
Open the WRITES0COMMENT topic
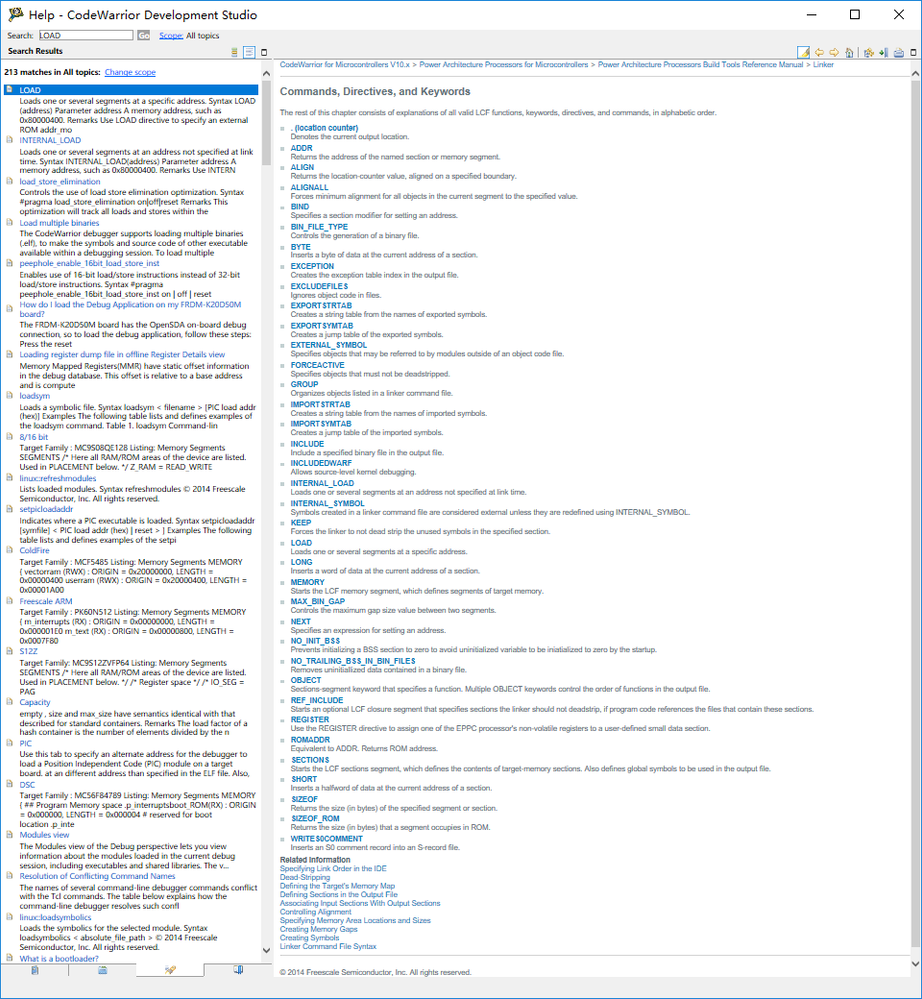click(327, 839)
